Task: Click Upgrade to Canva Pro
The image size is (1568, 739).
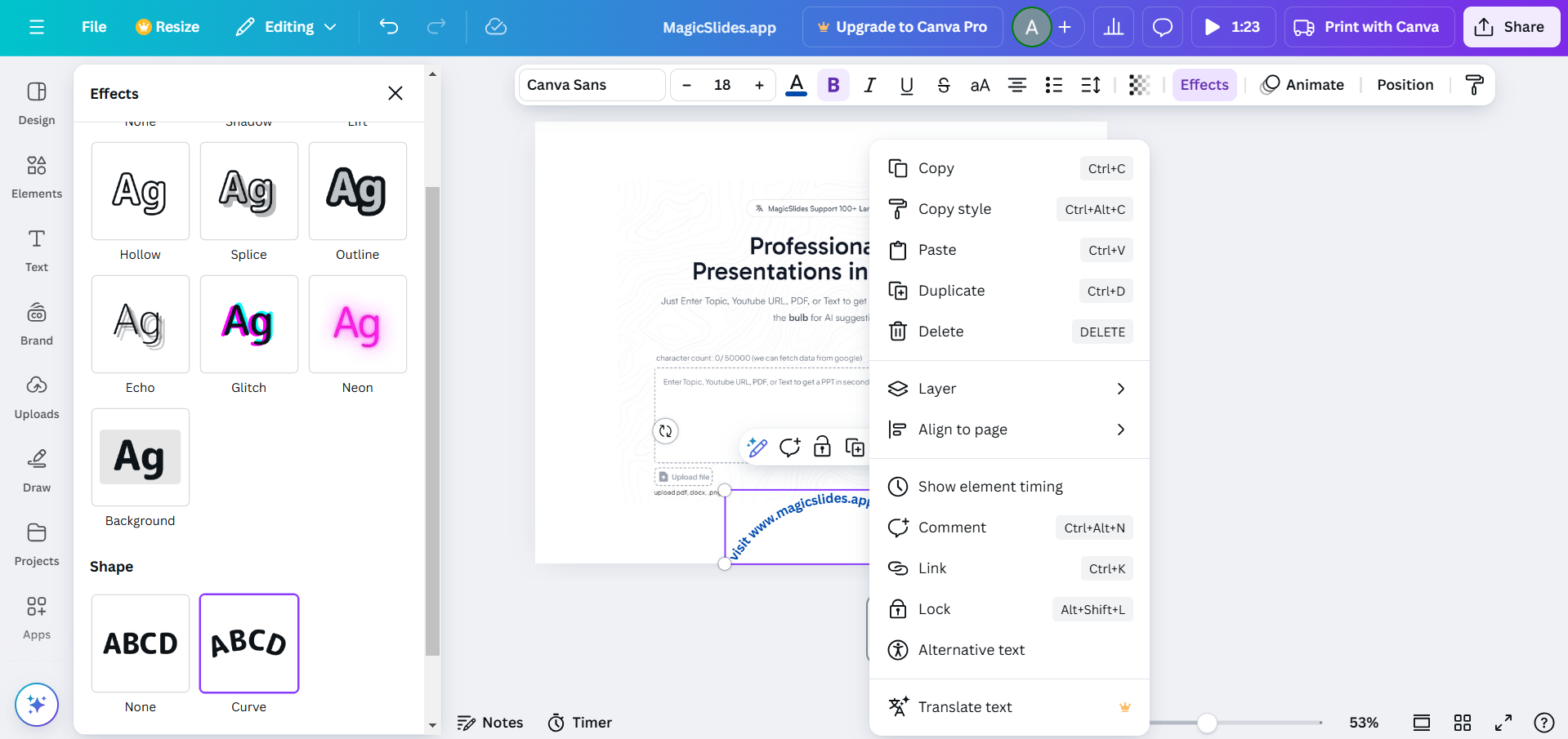Action: pyautogui.click(x=903, y=27)
